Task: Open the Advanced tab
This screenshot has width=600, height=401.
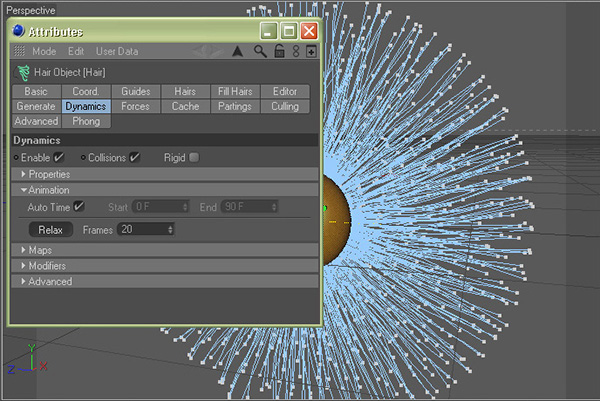Action: pyautogui.click(x=36, y=121)
